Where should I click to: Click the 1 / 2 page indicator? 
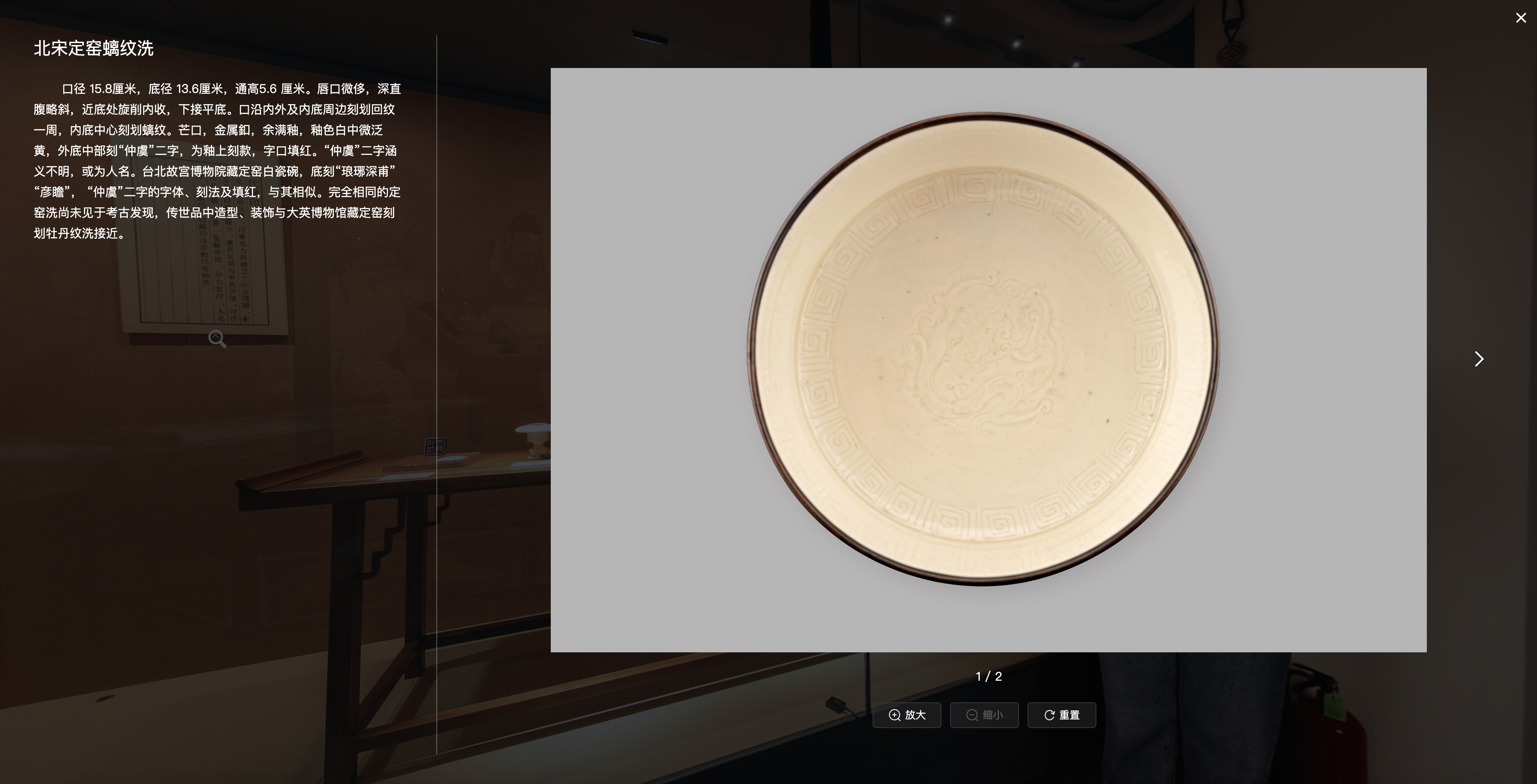tap(989, 676)
